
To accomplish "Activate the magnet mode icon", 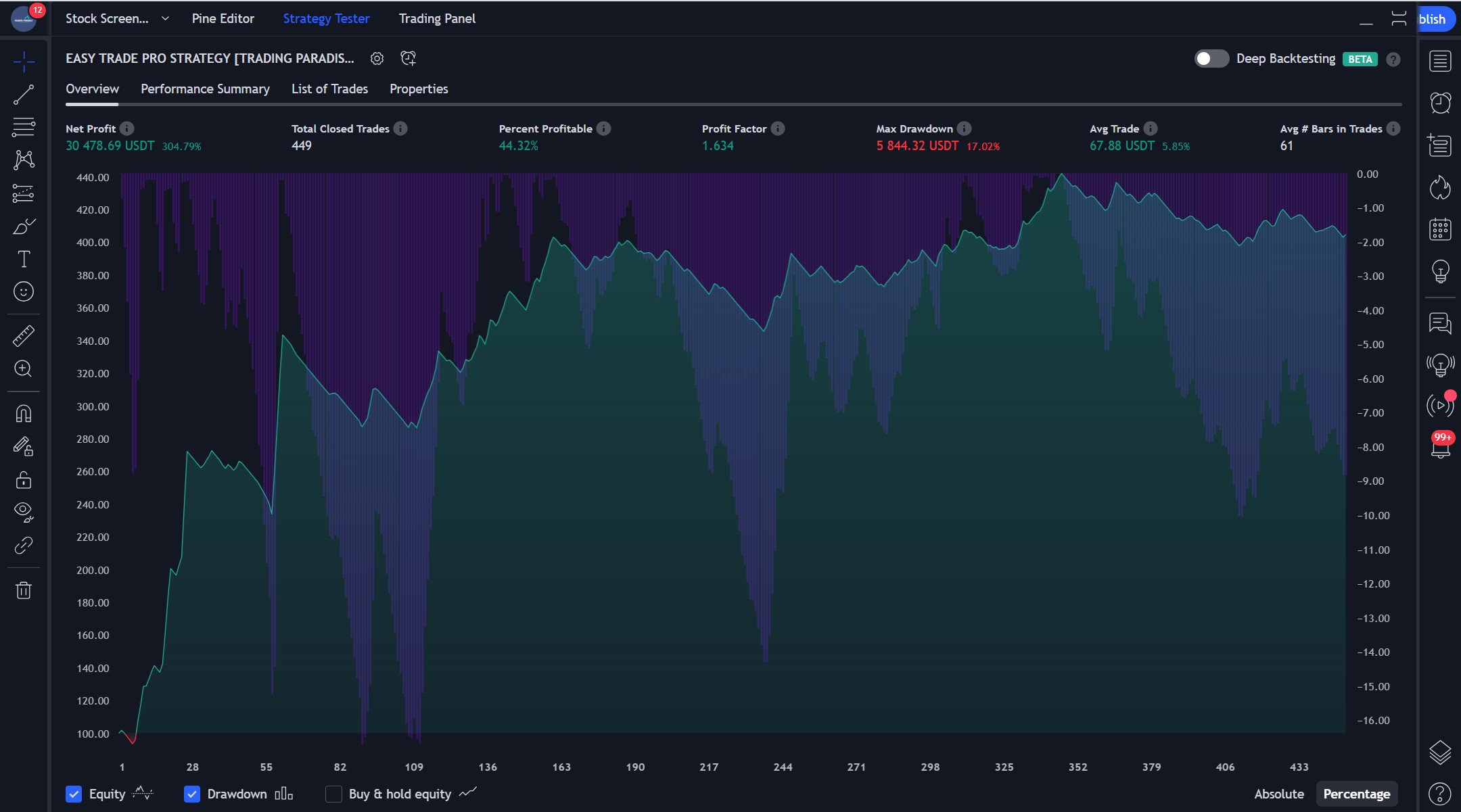I will tap(24, 414).
